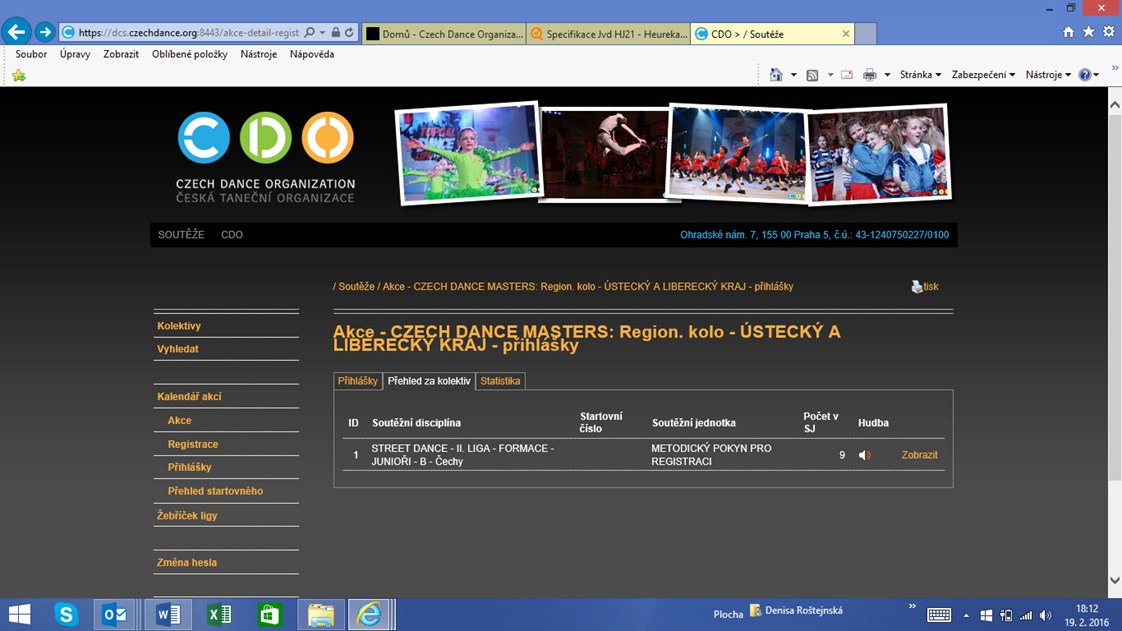
Task: Select the Přehled za kolektiv tab
Action: [429, 381]
